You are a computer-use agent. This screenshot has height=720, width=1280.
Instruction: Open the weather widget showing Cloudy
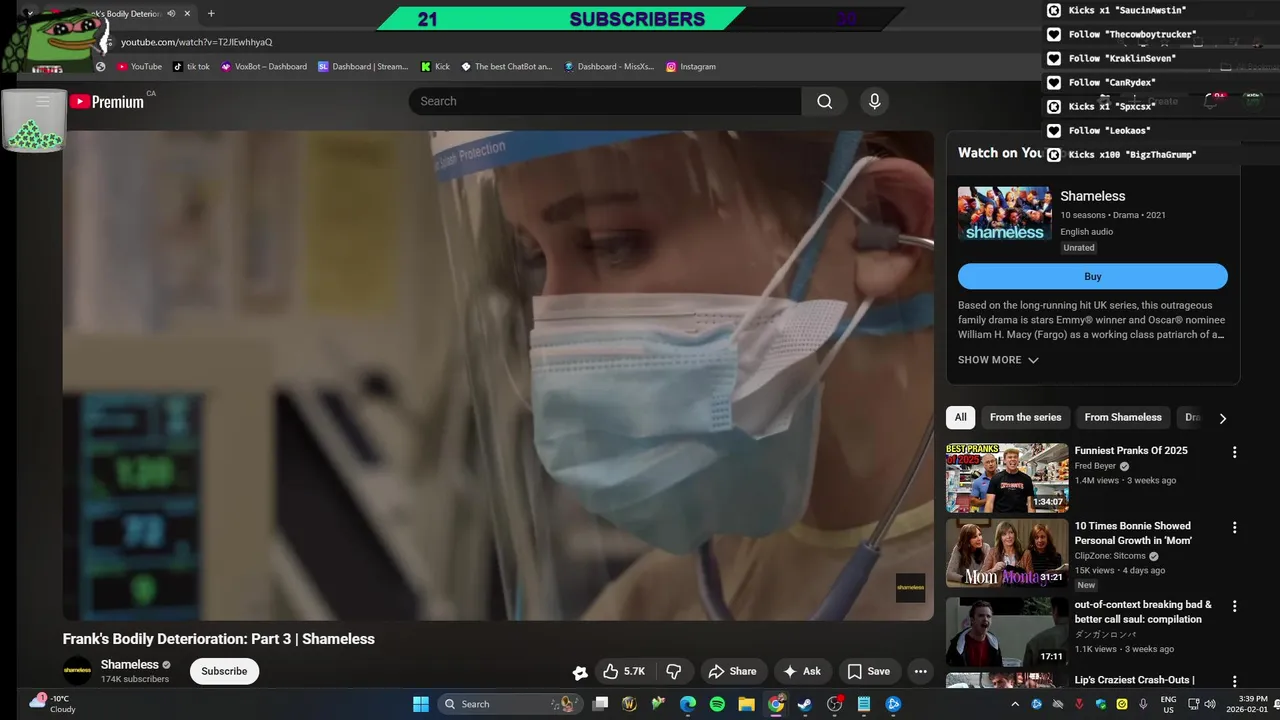(52, 704)
